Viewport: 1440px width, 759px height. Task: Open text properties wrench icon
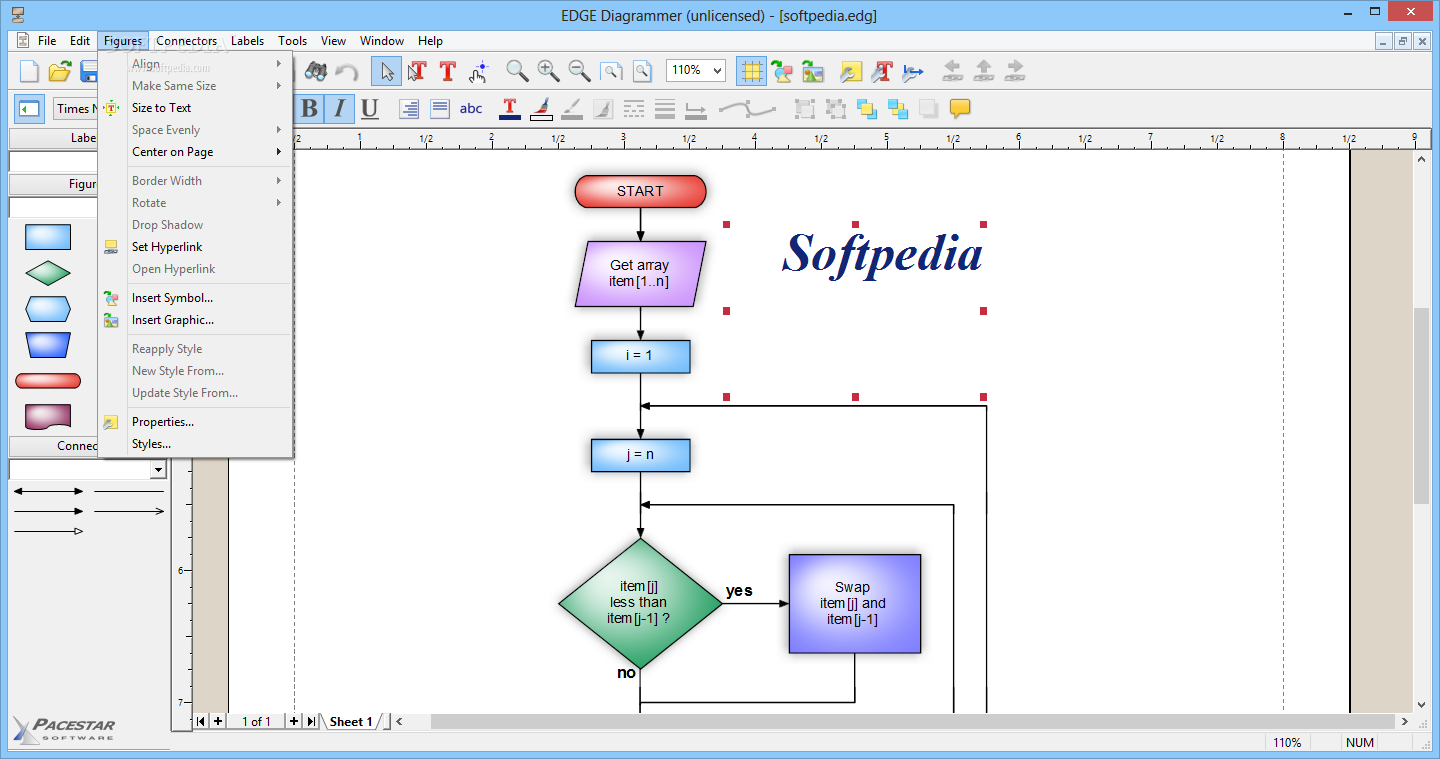[x=882, y=71]
